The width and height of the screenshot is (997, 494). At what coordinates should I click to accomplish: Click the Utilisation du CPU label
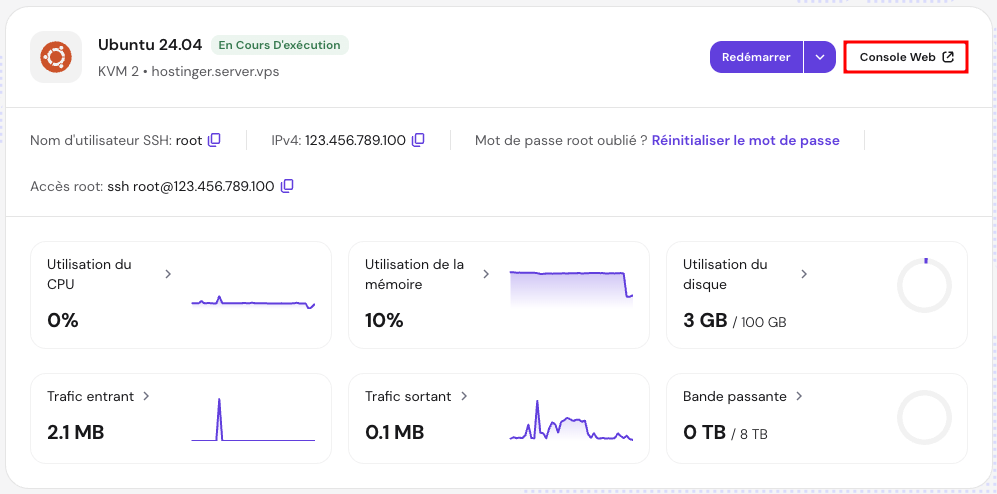(89, 274)
